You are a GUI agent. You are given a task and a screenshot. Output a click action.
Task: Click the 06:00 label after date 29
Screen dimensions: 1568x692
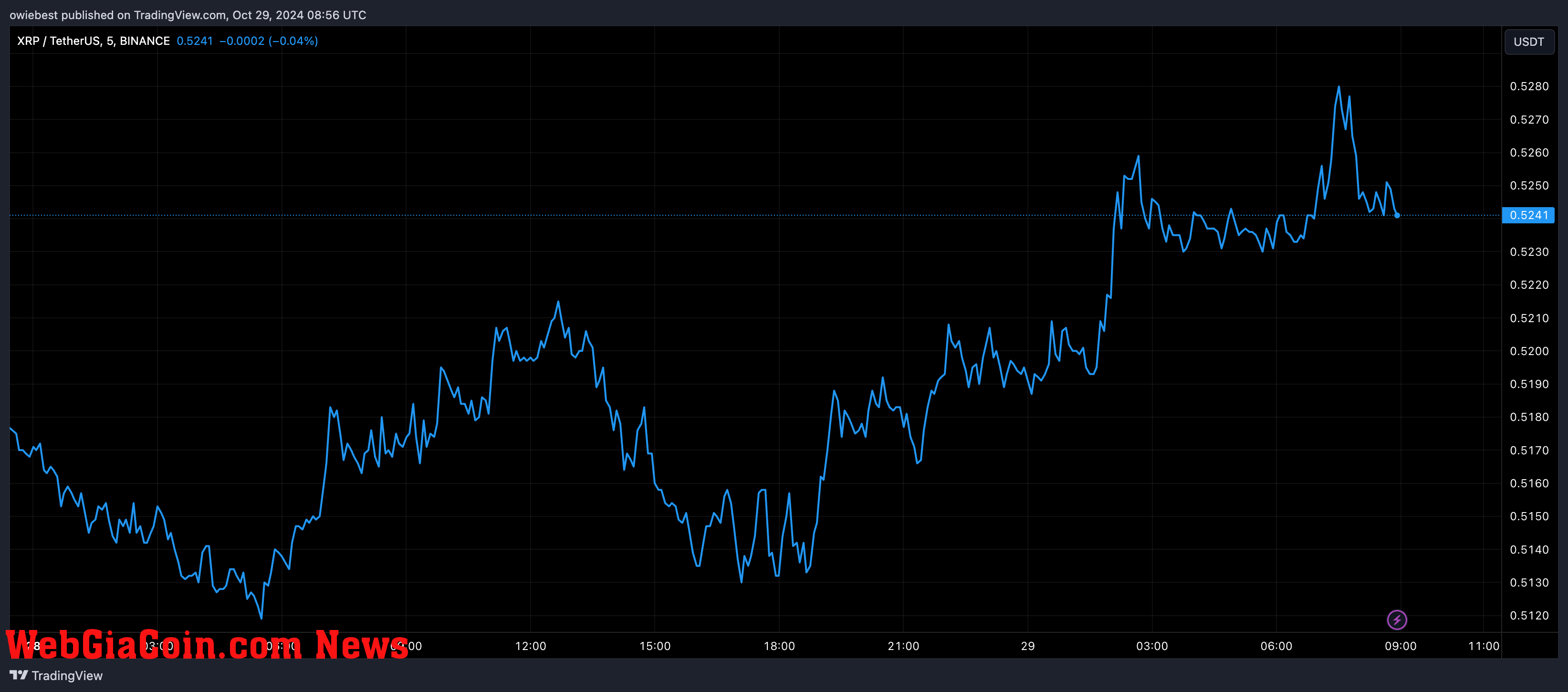(x=1276, y=646)
